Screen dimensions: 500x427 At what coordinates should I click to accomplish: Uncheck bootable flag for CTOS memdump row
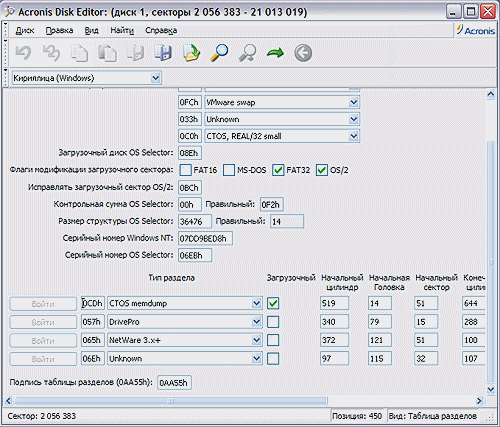click(x=273, y=303)
